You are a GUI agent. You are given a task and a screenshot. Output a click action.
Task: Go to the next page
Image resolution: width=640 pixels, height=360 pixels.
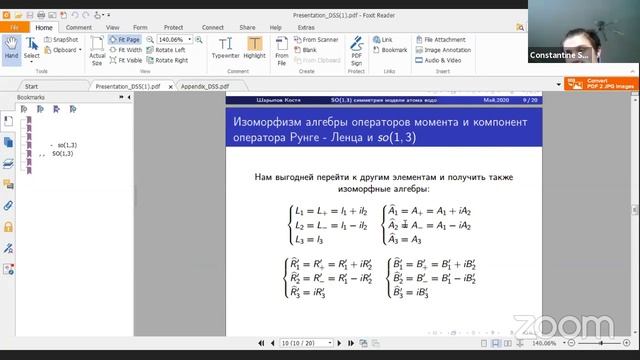[x=339, y=343]
